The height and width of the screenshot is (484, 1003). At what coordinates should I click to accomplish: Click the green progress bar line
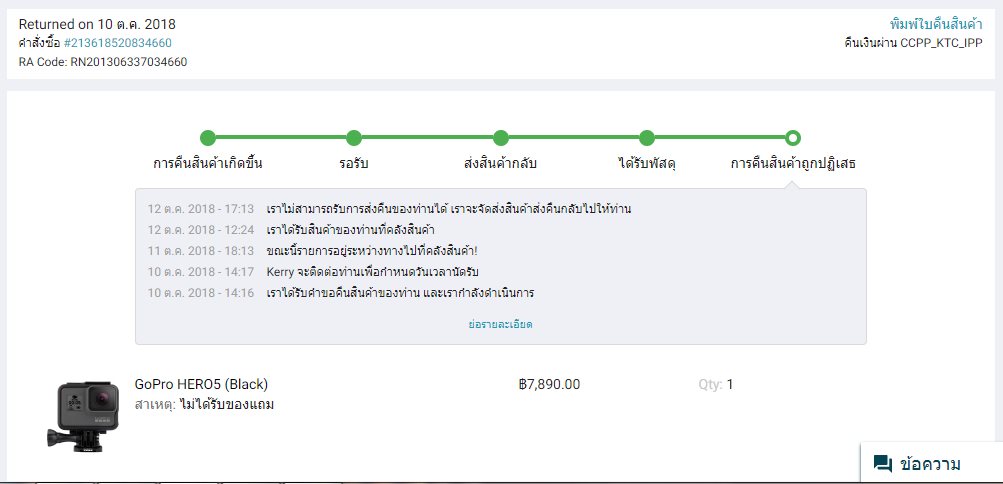point(500,137)
